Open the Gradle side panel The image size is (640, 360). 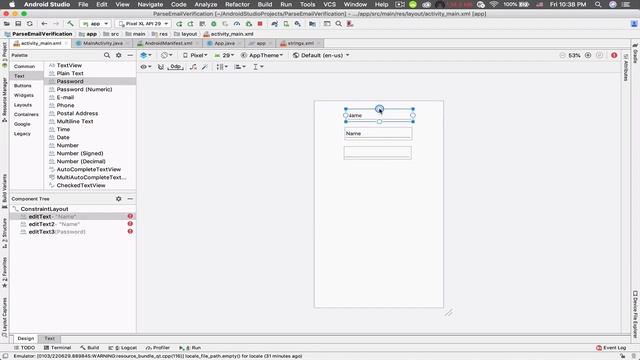pos(635,53)
